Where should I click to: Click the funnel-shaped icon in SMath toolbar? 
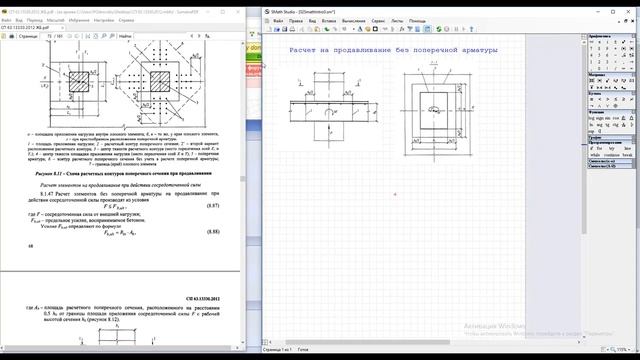click(x=410, y=29)
